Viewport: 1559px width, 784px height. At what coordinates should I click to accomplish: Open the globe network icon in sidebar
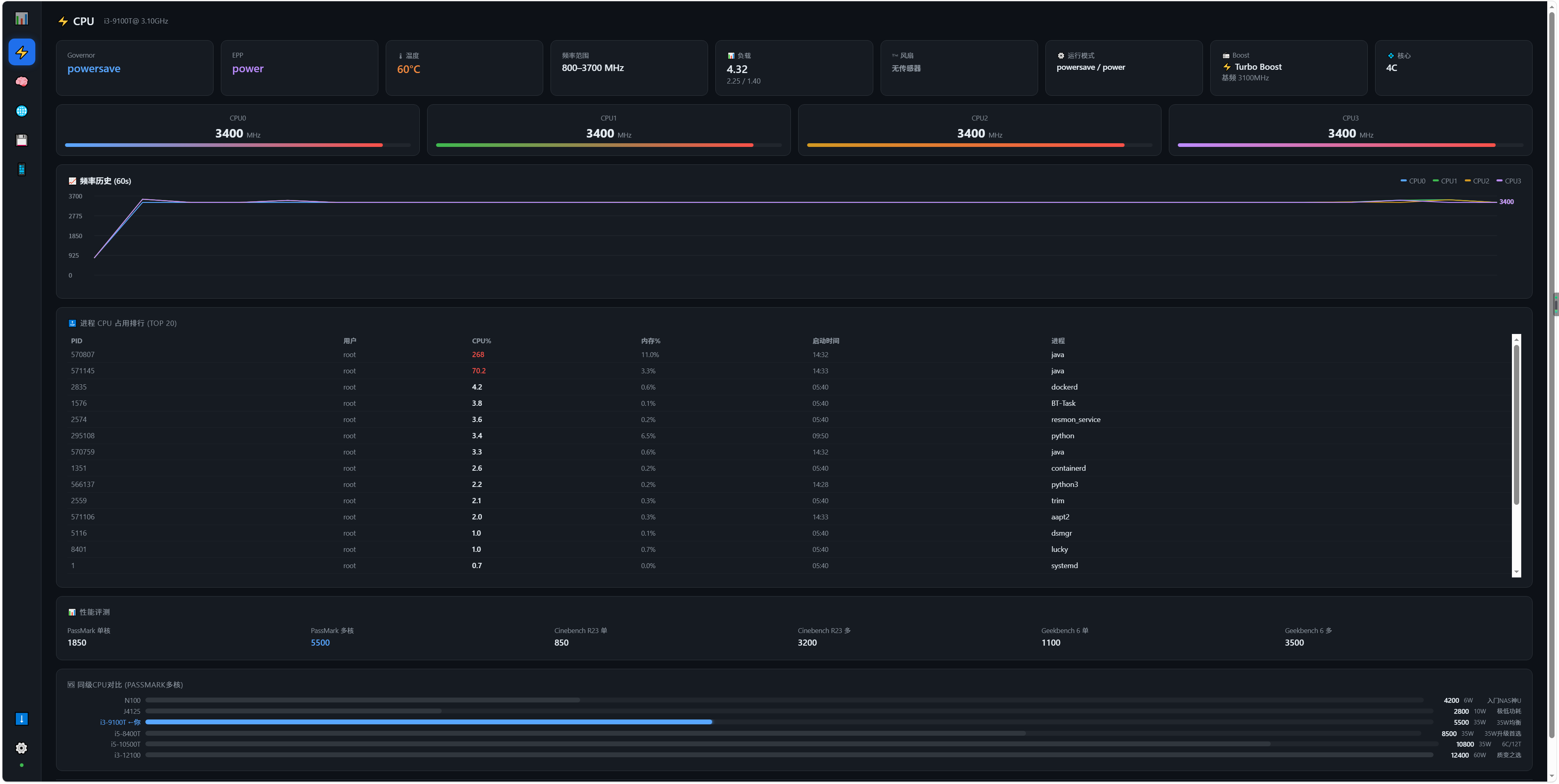tap(21, 111)
